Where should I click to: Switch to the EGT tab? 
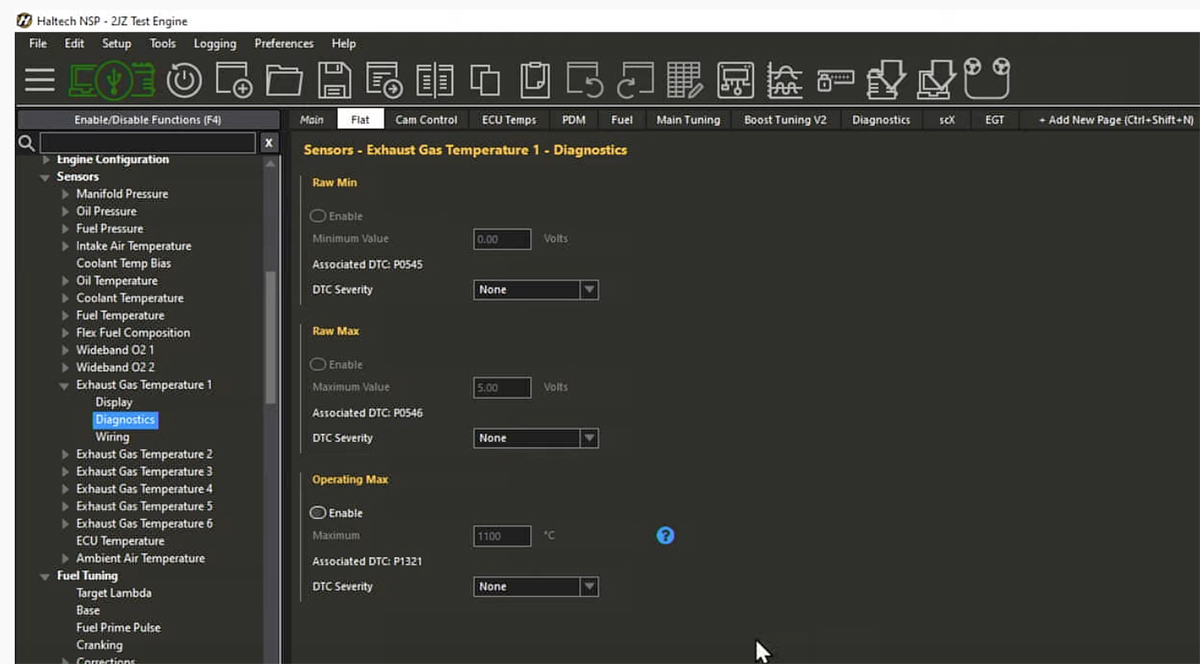[x=995, y=120]
